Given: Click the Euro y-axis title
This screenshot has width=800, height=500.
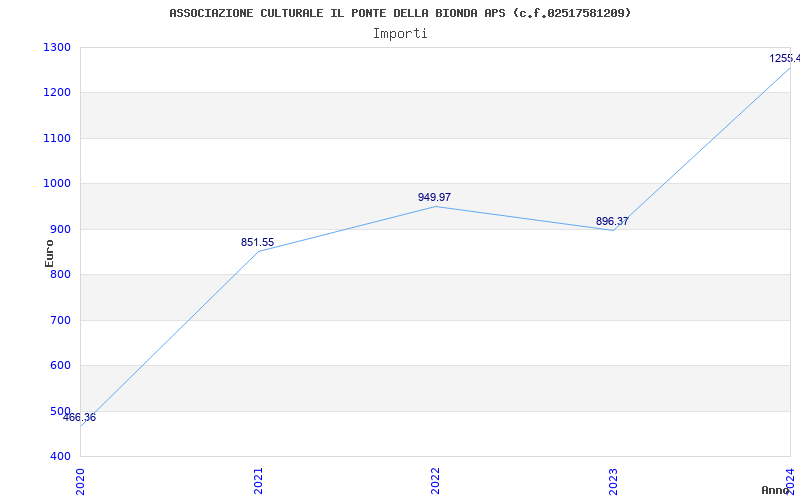Looking at the screenshot, I should tap(49, 253).
